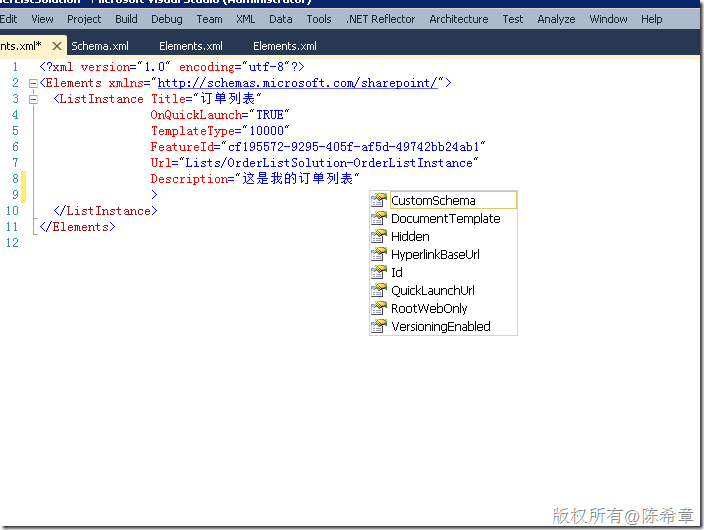Click the closing </Elements> tag
The image size is (704, 530).
point(77,227)
